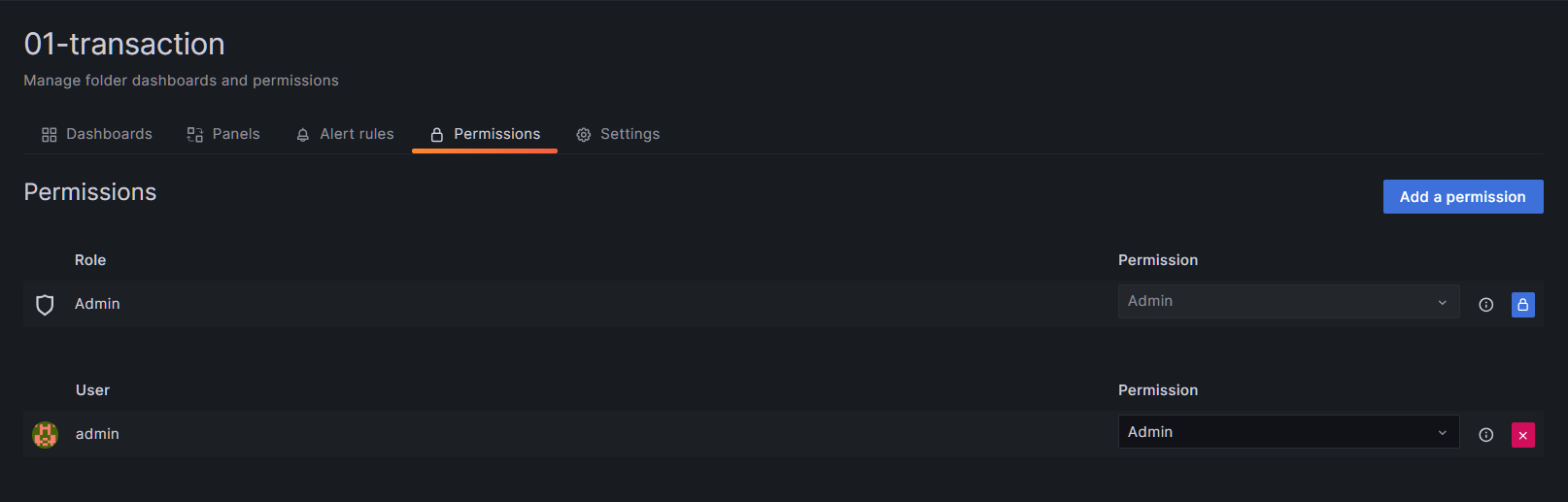
Task: Click the info icon in Admin role row
Action: pos(1485,305)
